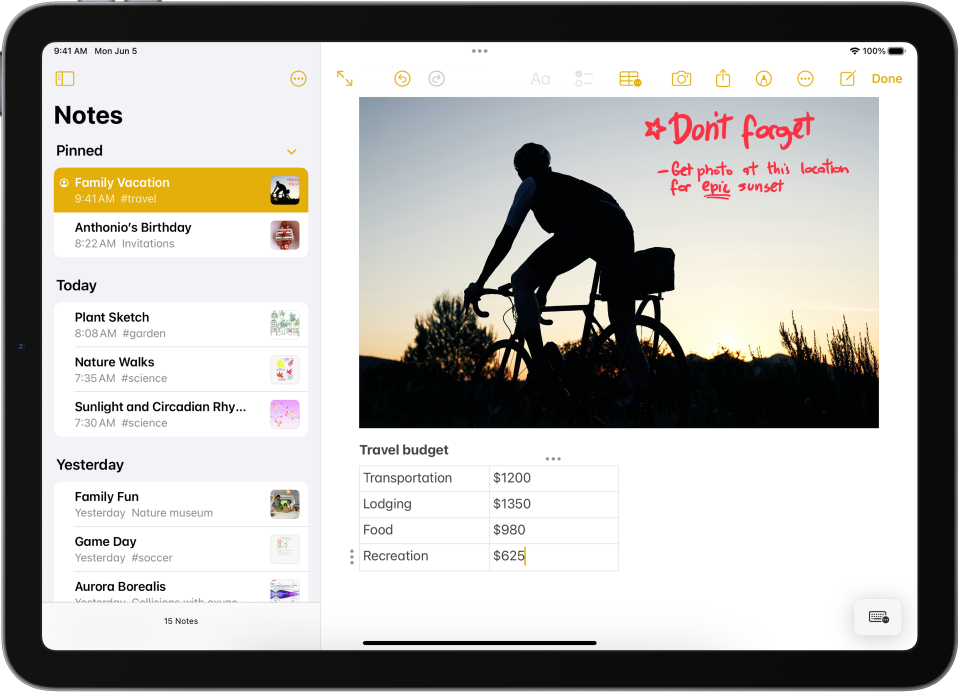Undo the last edit

click(402, 79)
